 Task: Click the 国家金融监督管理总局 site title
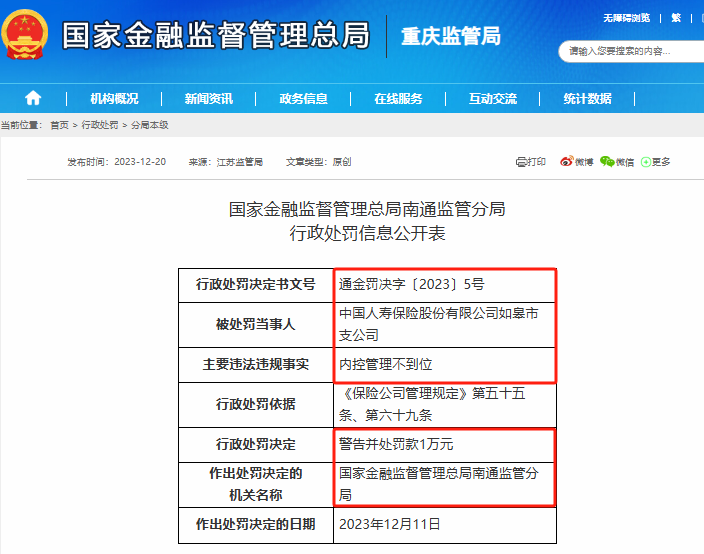[216, 35]
